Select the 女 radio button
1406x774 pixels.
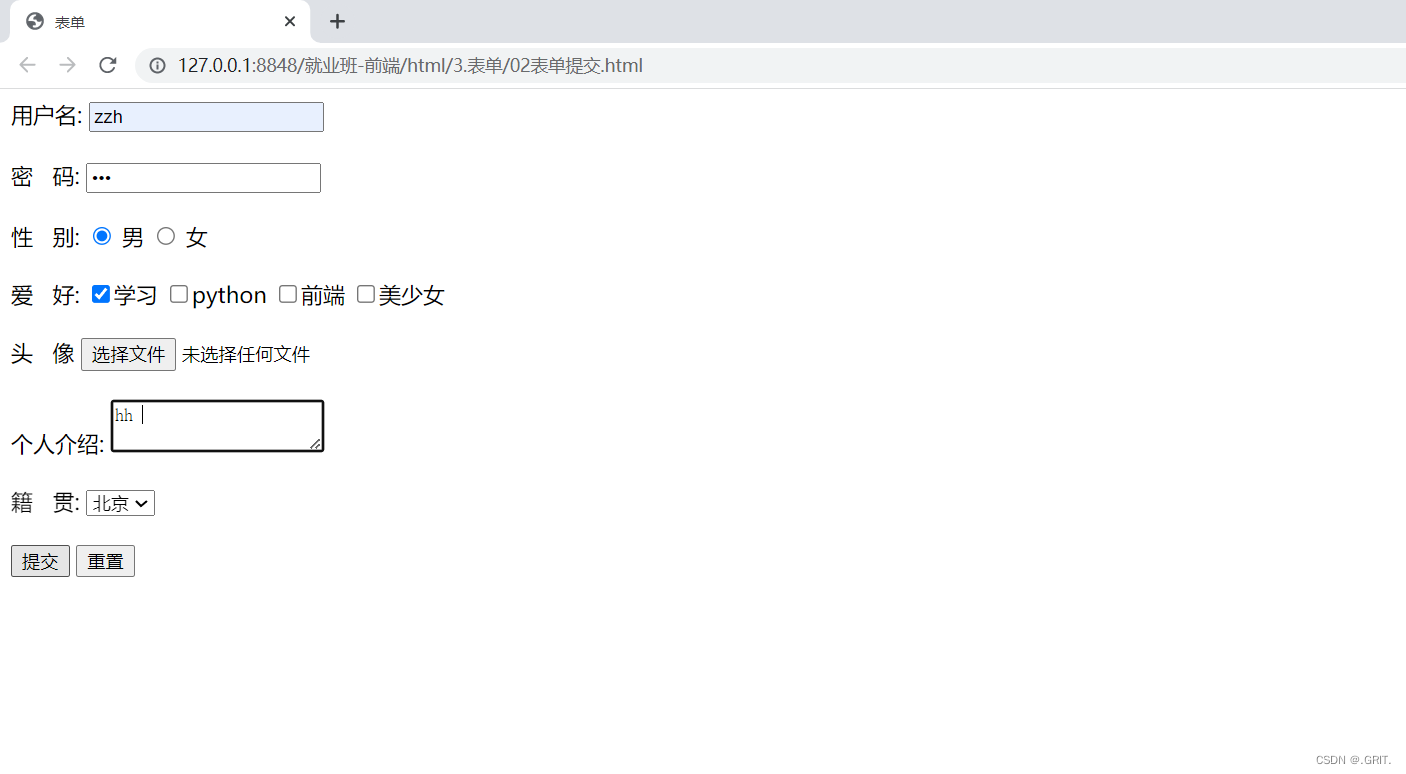(x=166, y=236)
